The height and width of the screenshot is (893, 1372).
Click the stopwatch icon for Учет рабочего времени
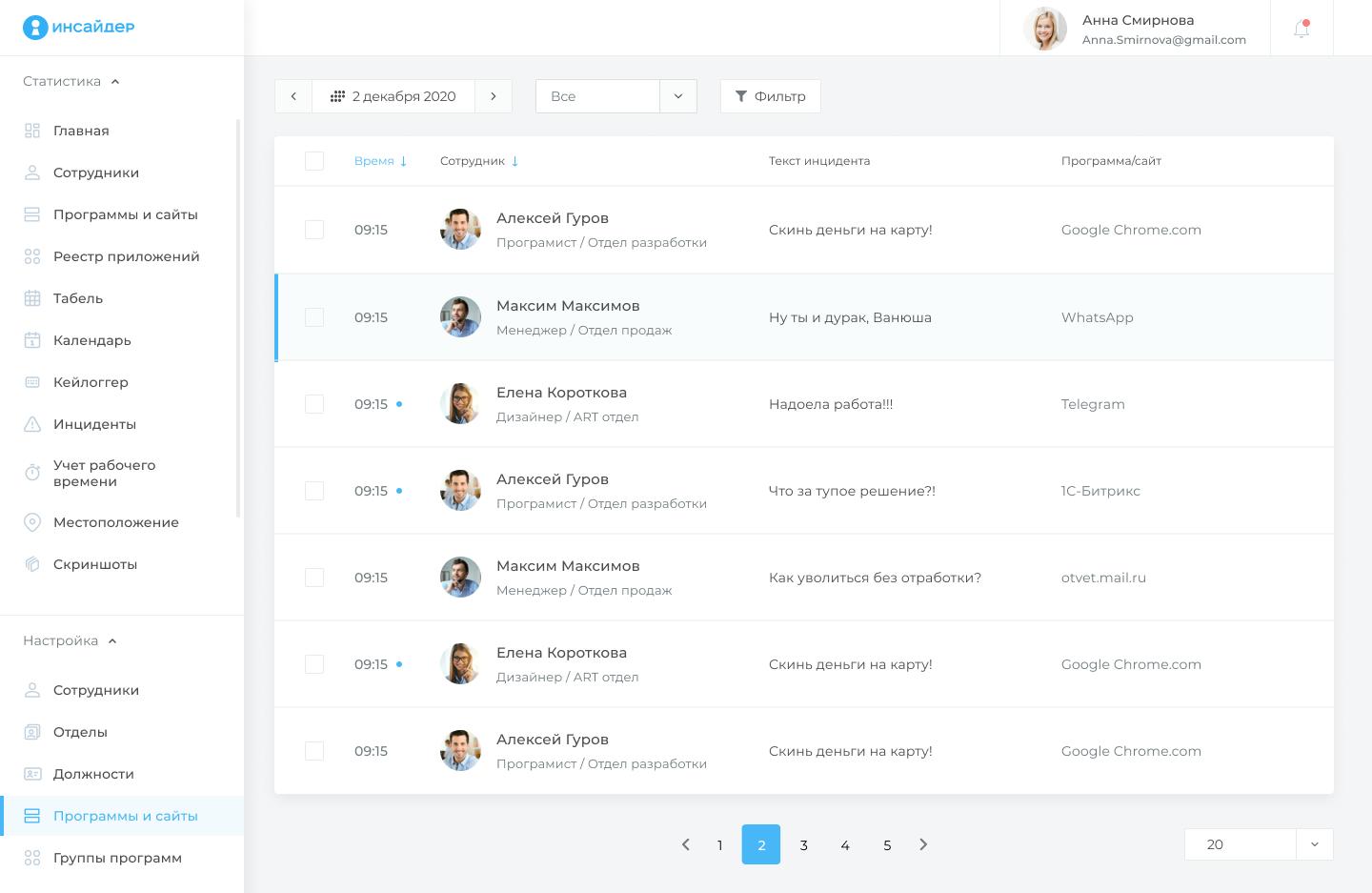coord(32,473)
